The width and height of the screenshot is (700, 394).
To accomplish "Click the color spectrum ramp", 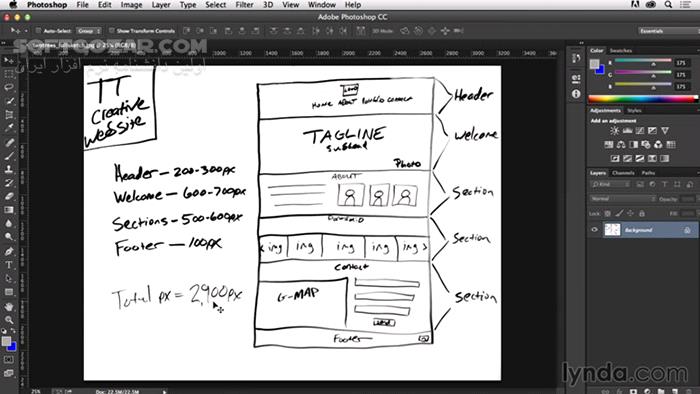I will [643, 99].
